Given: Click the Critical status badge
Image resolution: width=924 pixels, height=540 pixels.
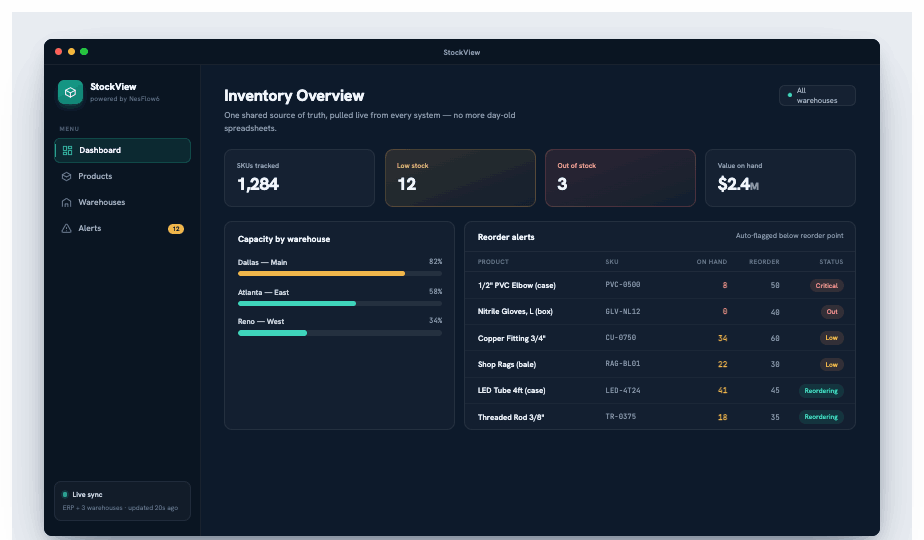Looking at the screenshot, I should (x=826, y=285).
